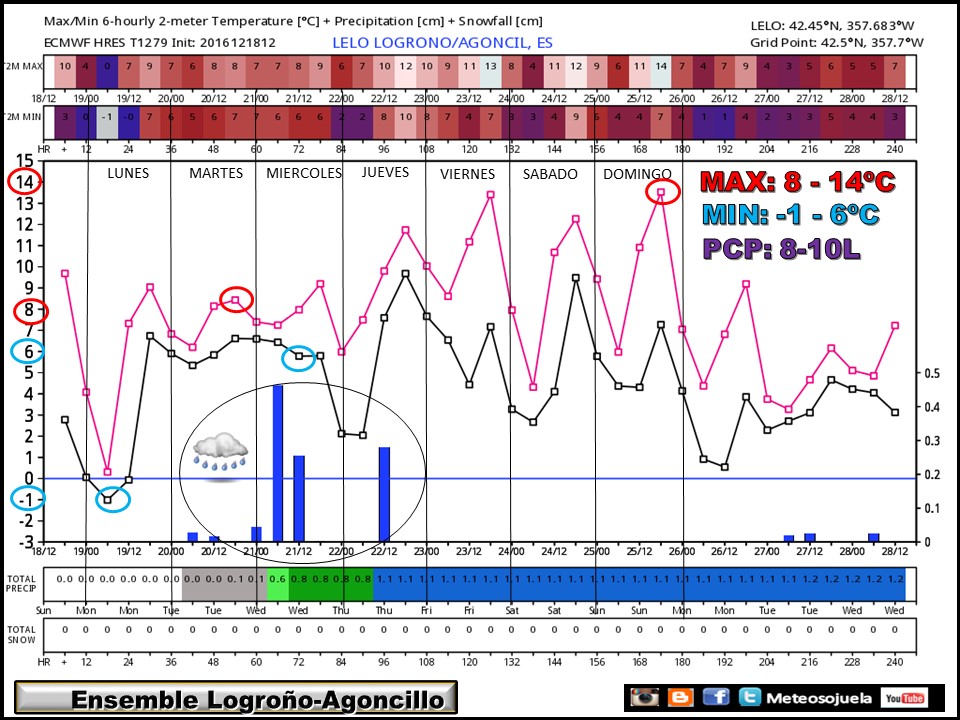Click the TOTAL SNOW row label
This screenshot has height=720, width=960.
pyautogui.click(x=21, y=635)
